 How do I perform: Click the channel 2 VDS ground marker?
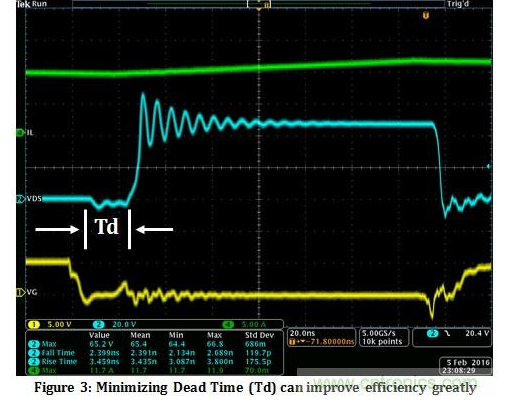[21, 199]
